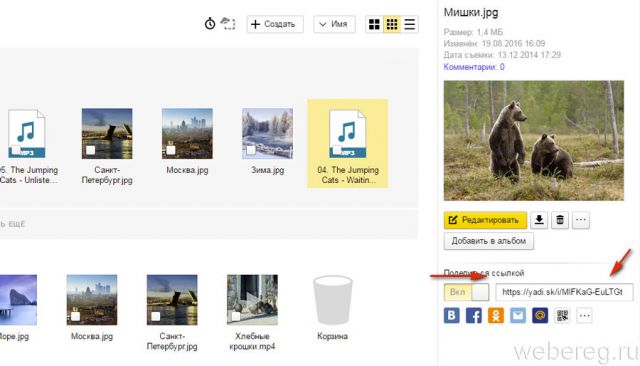Open the Корзина trash bin
The image size is (640, 366).
(333, 300)
